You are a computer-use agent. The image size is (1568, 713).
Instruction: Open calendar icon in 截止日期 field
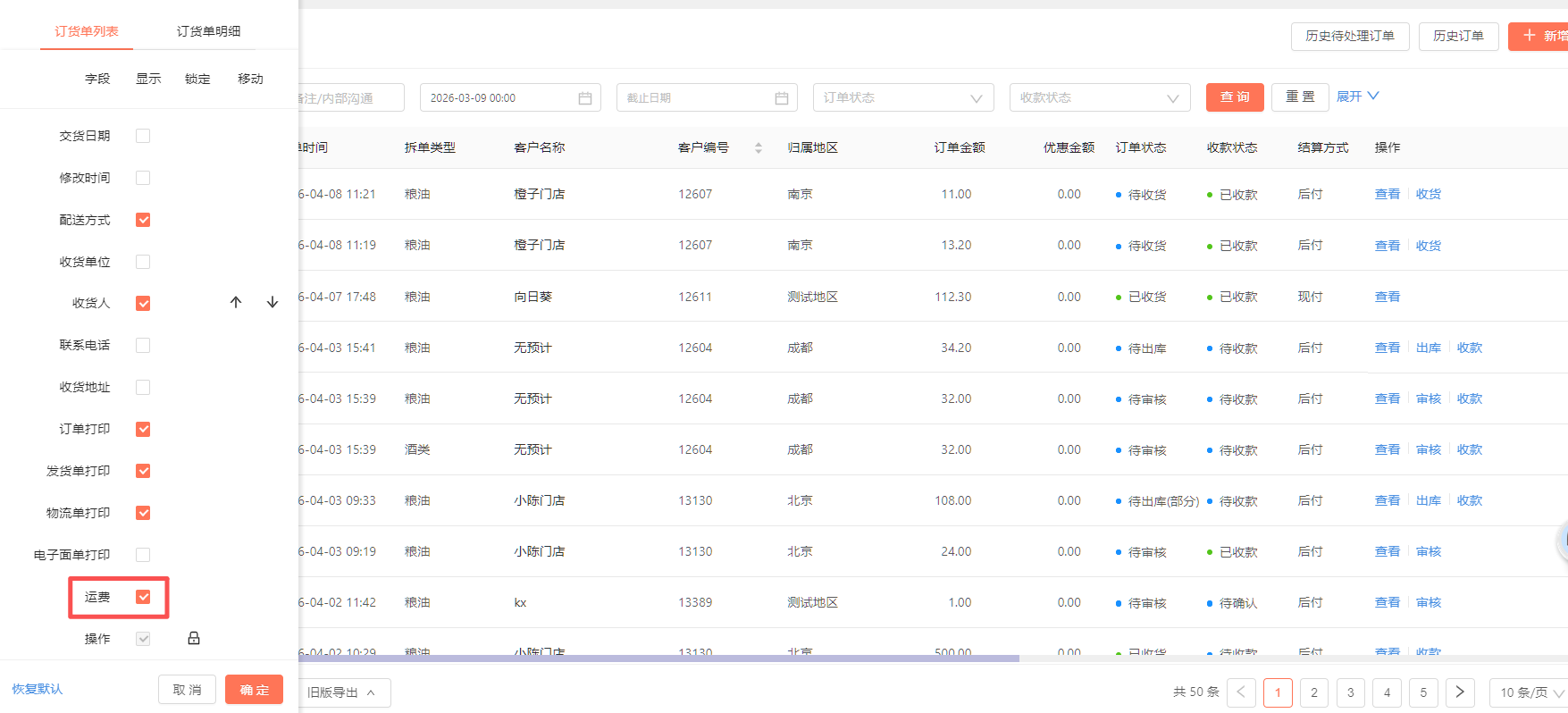782,98
